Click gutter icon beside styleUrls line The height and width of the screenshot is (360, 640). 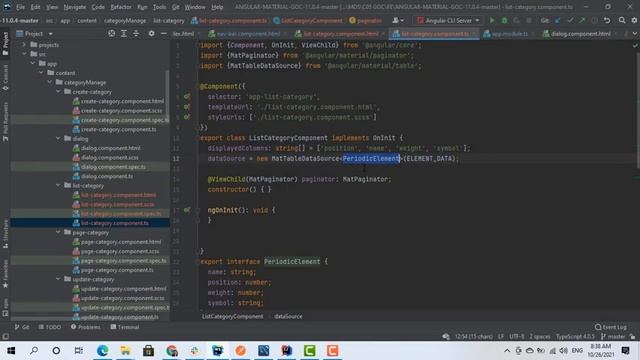187,117
